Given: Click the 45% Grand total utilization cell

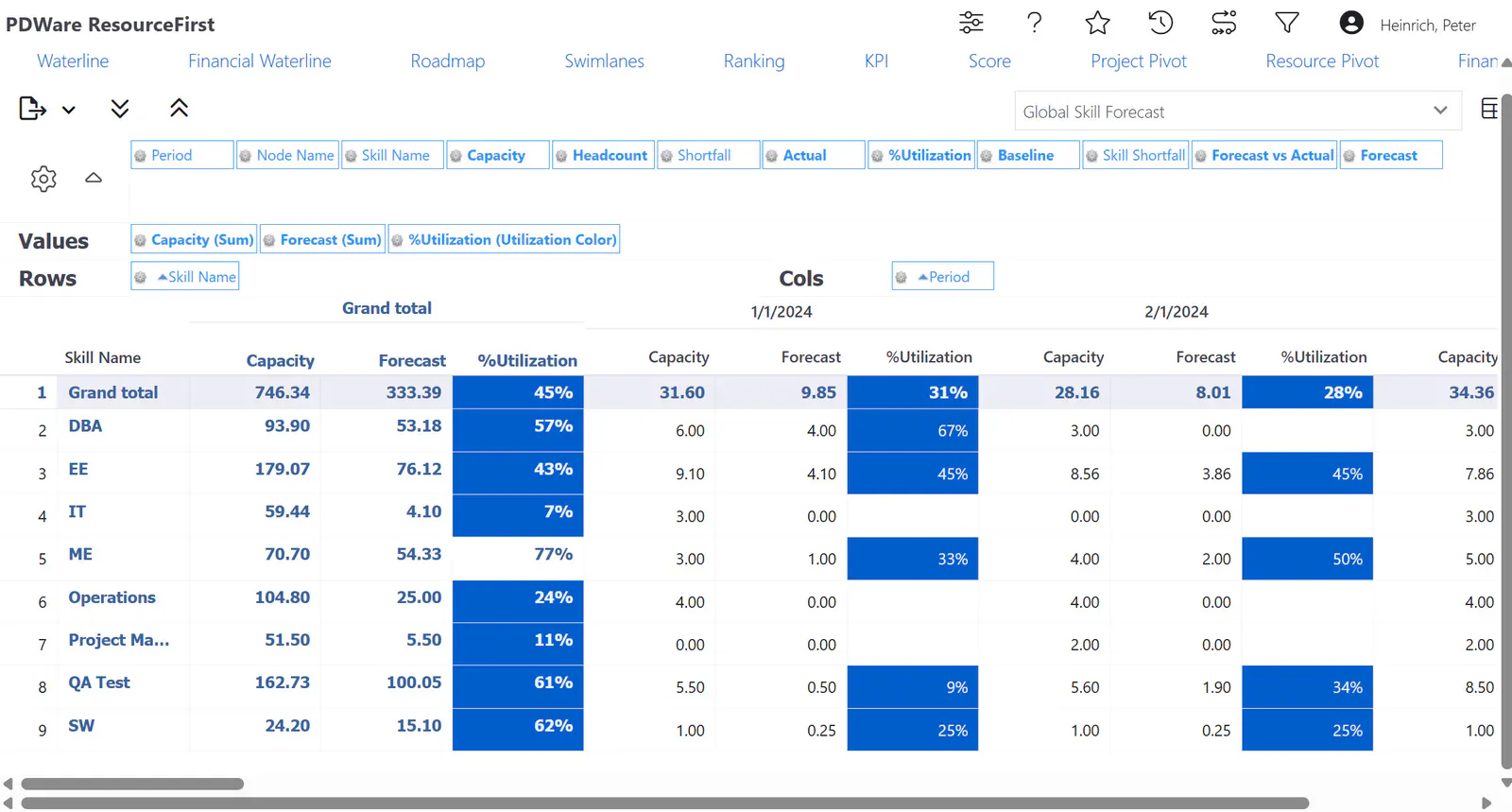Looking at the screenshot, I should click(518, 392).
